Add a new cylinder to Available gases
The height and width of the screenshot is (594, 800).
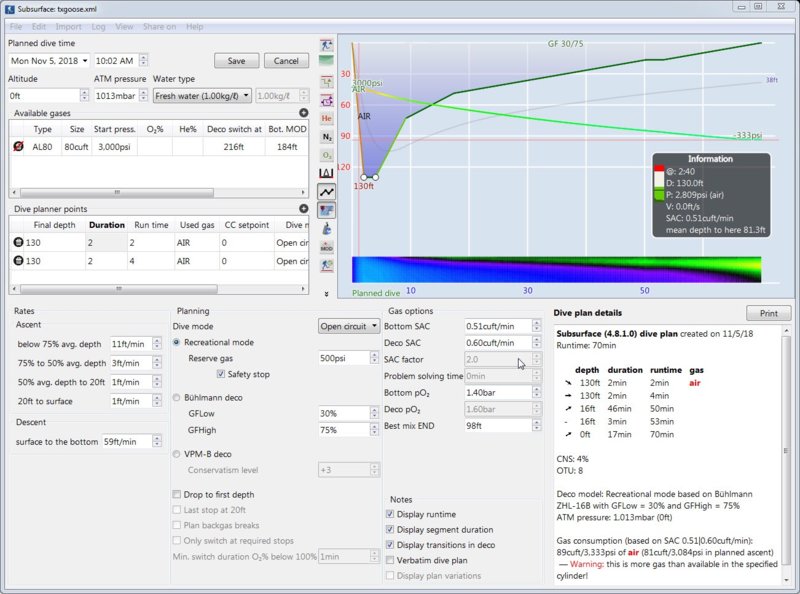pos(304,114)
